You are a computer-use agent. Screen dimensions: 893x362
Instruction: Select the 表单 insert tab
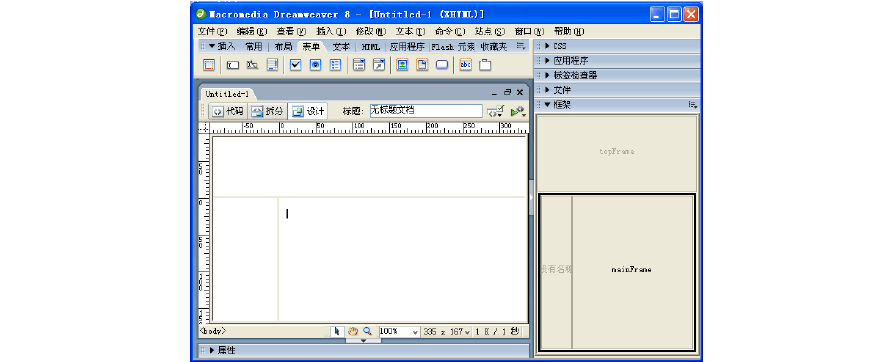click(312, 47)
